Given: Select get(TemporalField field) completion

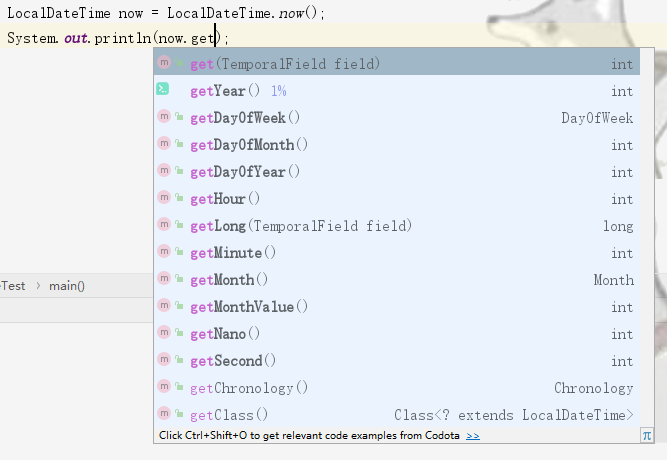Looking at the screenshot, I should [396, 63].
